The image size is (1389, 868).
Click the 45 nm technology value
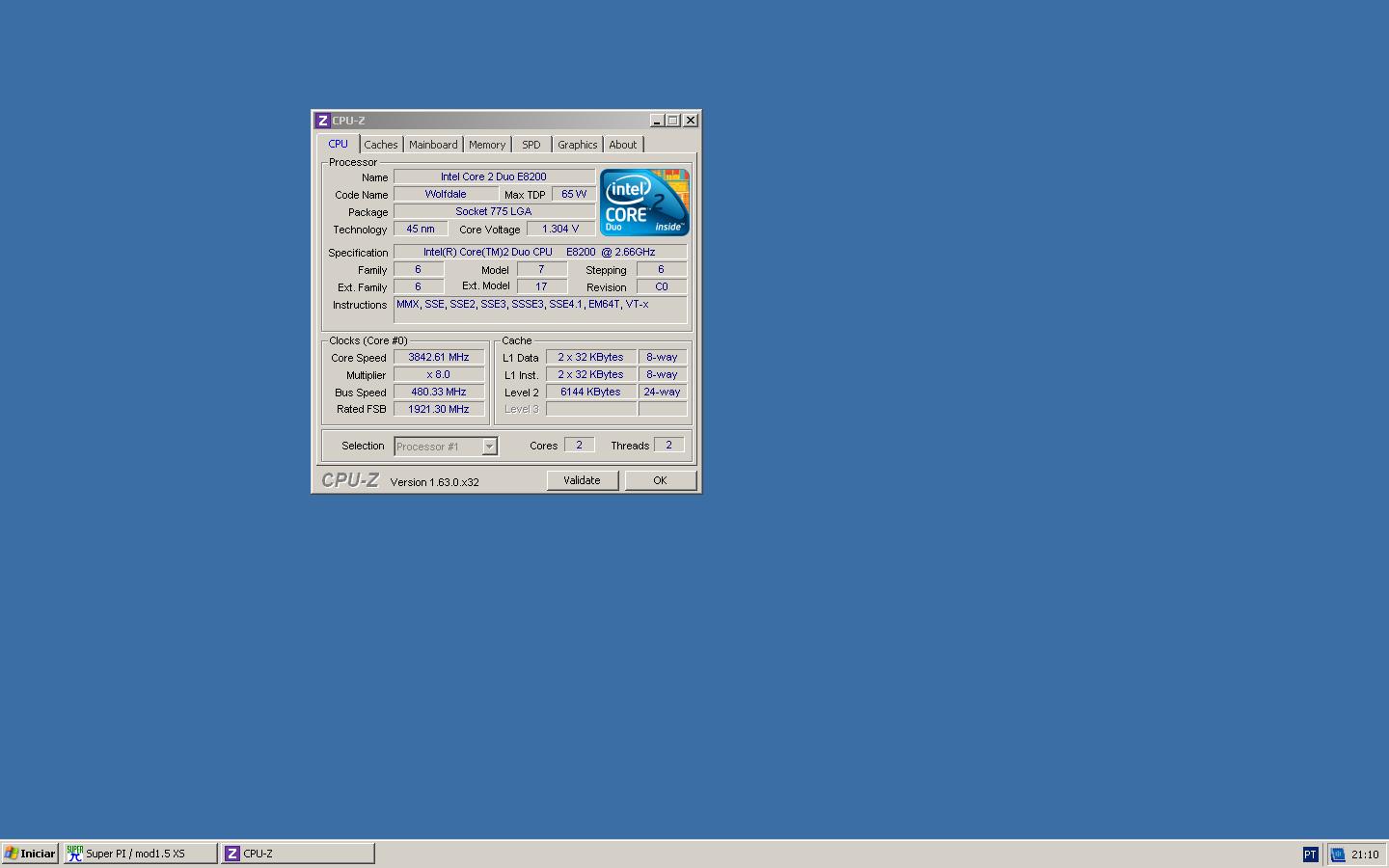point(421,229)
